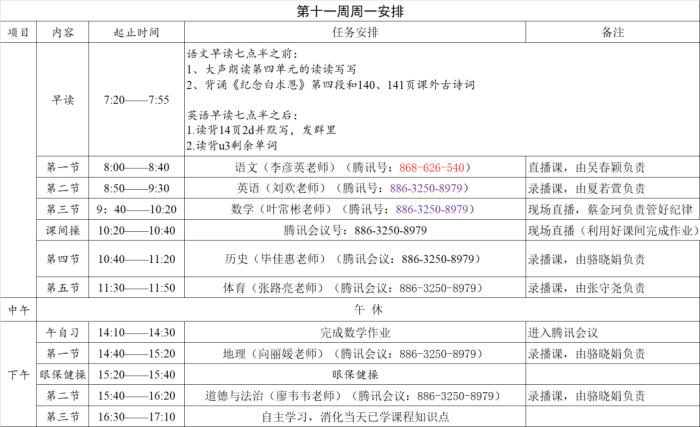The width and height of the screenshot is (700, 427).
Task: Open the purple Tencent number in 英语 row
Action: point(431,188)
